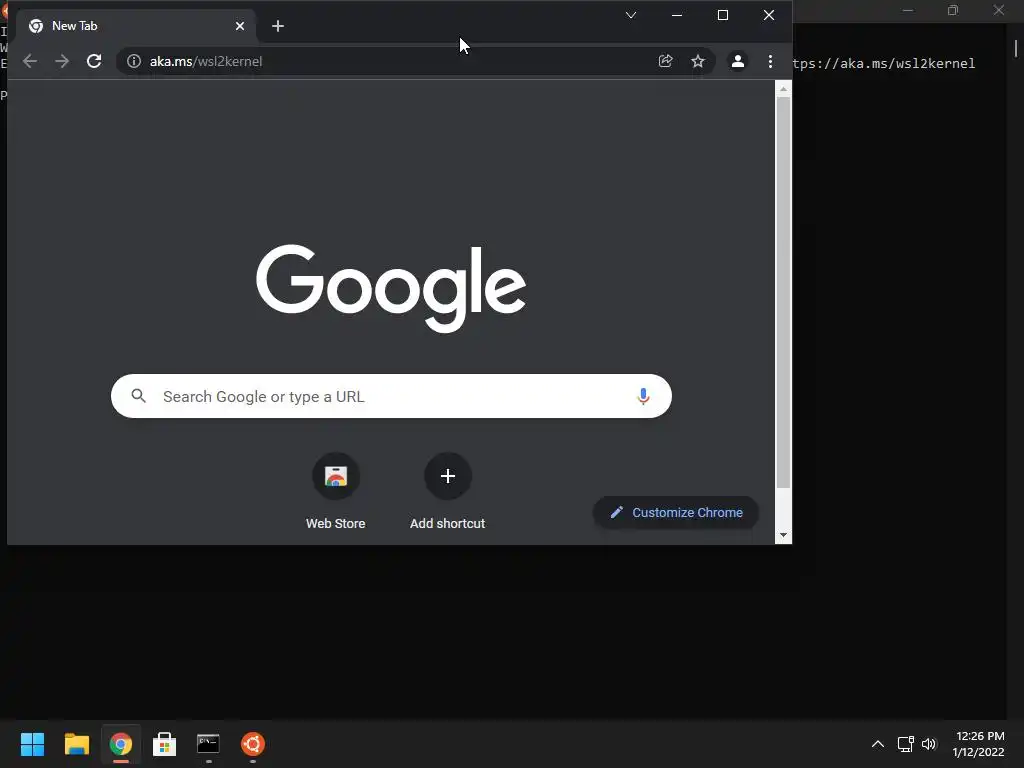
Task: Open Microsoft Store from taskbar
Action: 165,744
